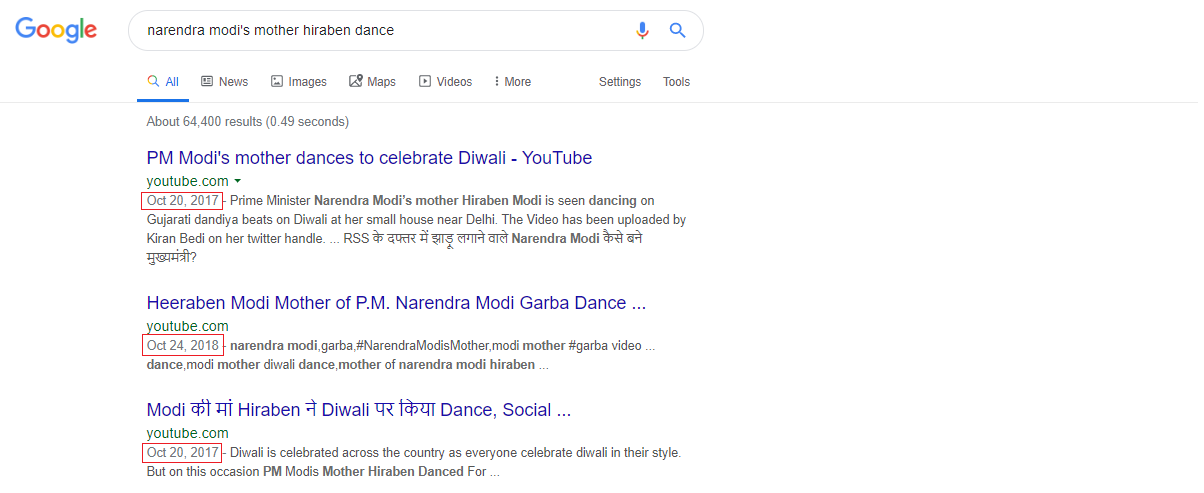Open the News results tab
The height and width of the screenshot is (493, 1204).
pos(224,82)
